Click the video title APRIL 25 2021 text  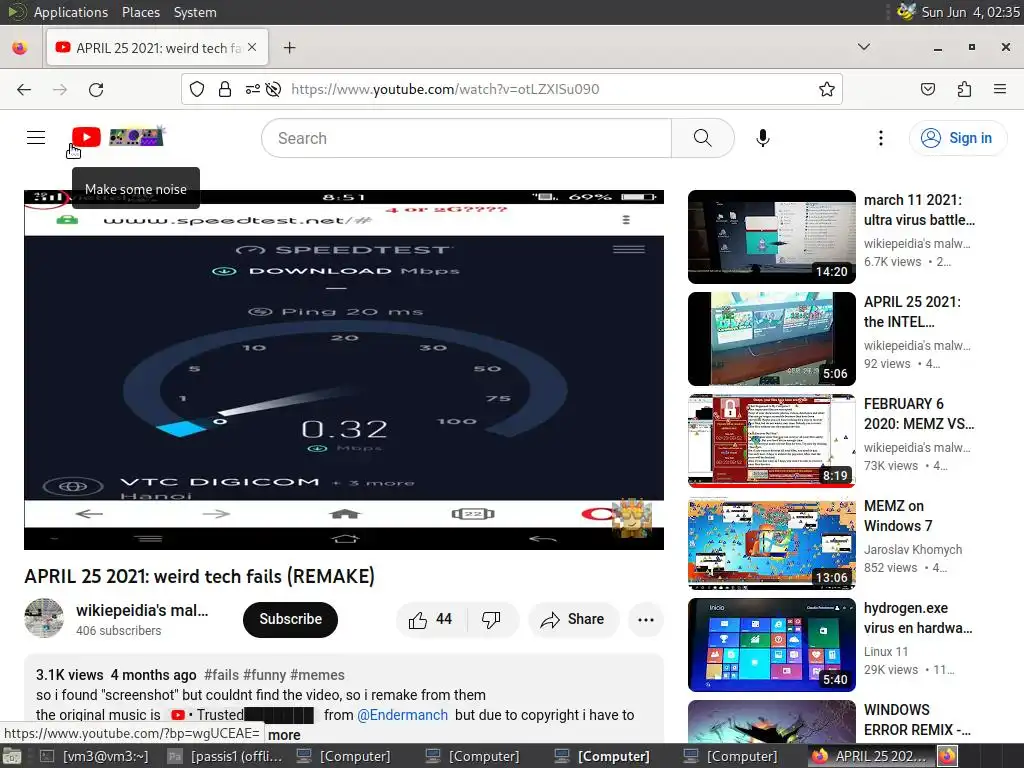point(199,576)
